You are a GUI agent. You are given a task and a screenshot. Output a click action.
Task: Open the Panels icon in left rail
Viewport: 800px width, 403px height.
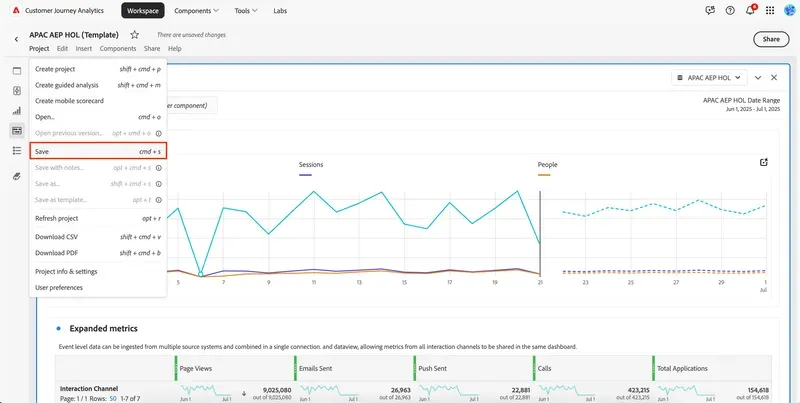[x=17, y=71]
